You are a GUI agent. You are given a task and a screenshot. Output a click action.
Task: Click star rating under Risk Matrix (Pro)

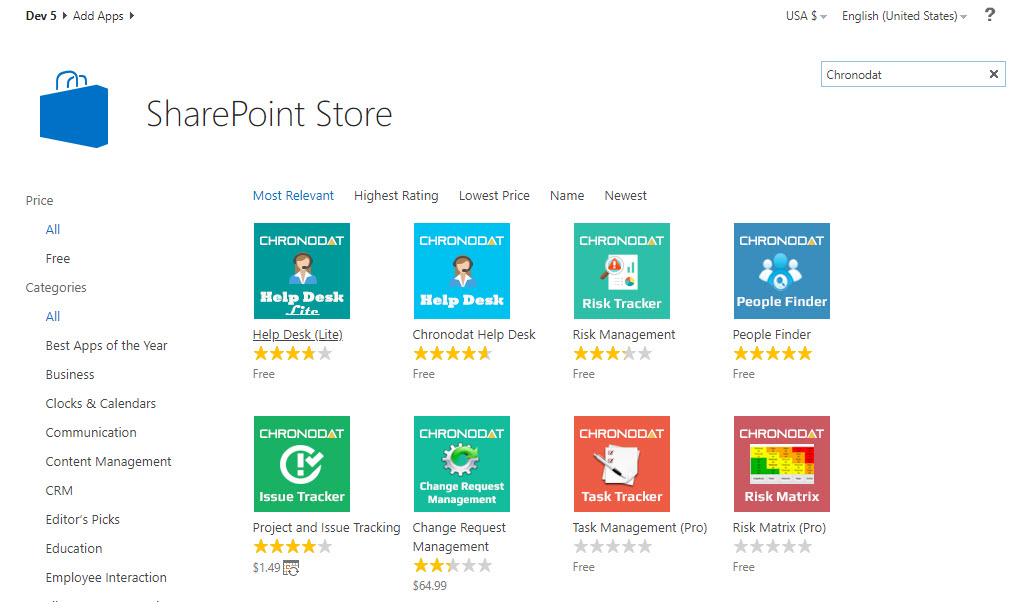point(772,546)
